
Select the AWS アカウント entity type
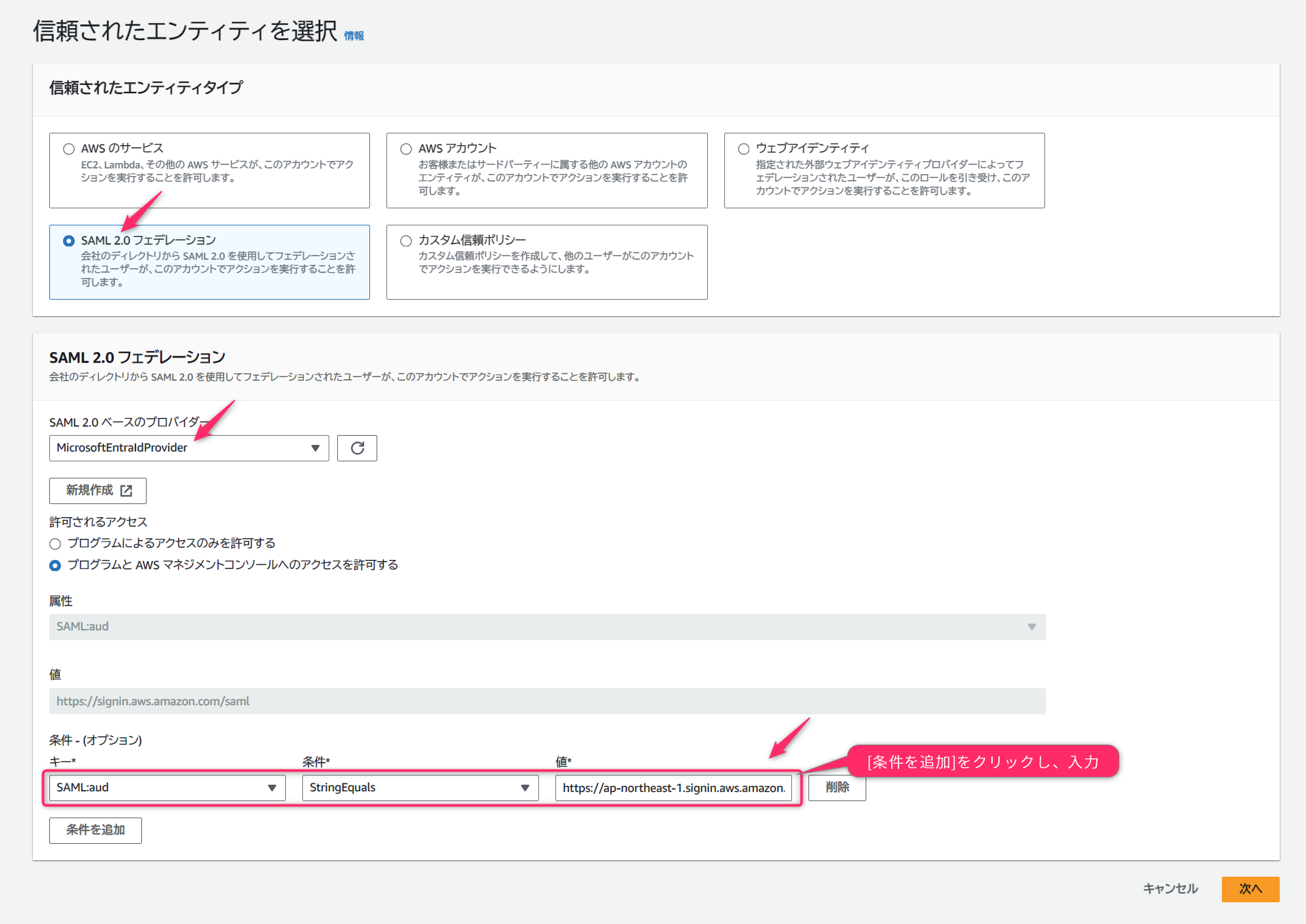(406, 149)
